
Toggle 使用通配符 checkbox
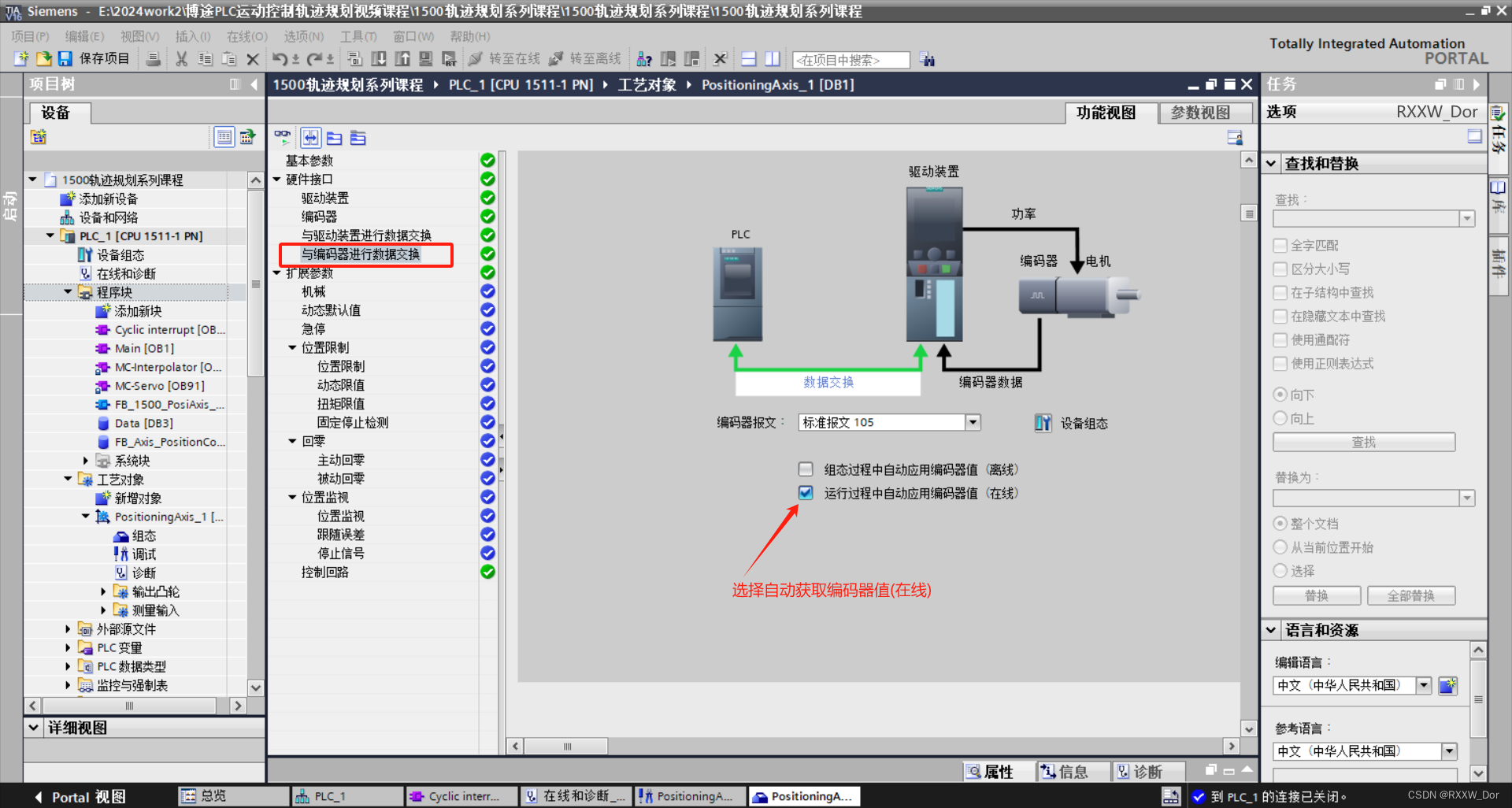[x=1280, y=340]
